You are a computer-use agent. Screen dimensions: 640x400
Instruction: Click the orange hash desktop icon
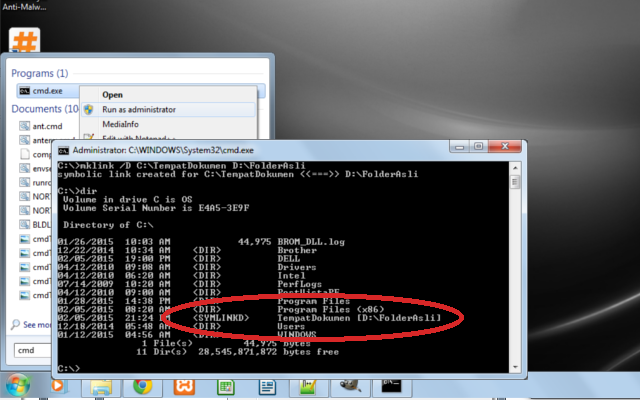[x=23, y=41]
